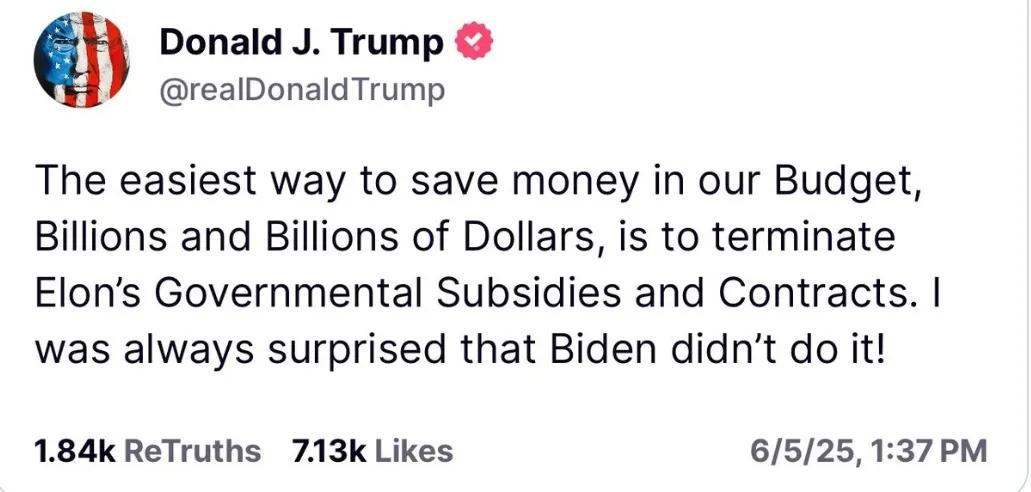Click the red verified badge icon
1031x492 pixels.
pyautogui.click(x=474, y=43)
